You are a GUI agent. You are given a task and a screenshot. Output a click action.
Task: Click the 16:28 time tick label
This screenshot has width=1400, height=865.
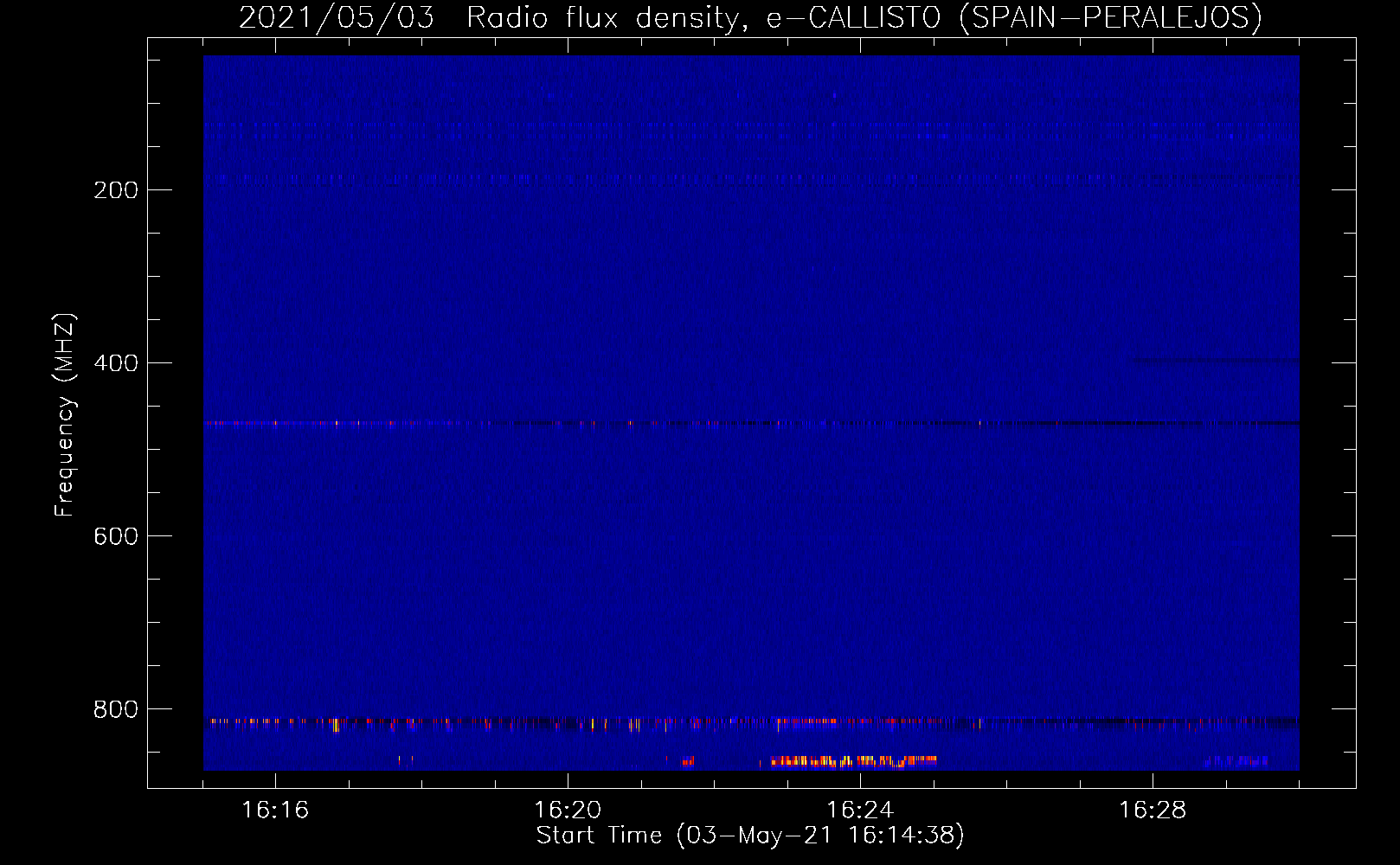pyautogui.click(x=1153, y=810)
